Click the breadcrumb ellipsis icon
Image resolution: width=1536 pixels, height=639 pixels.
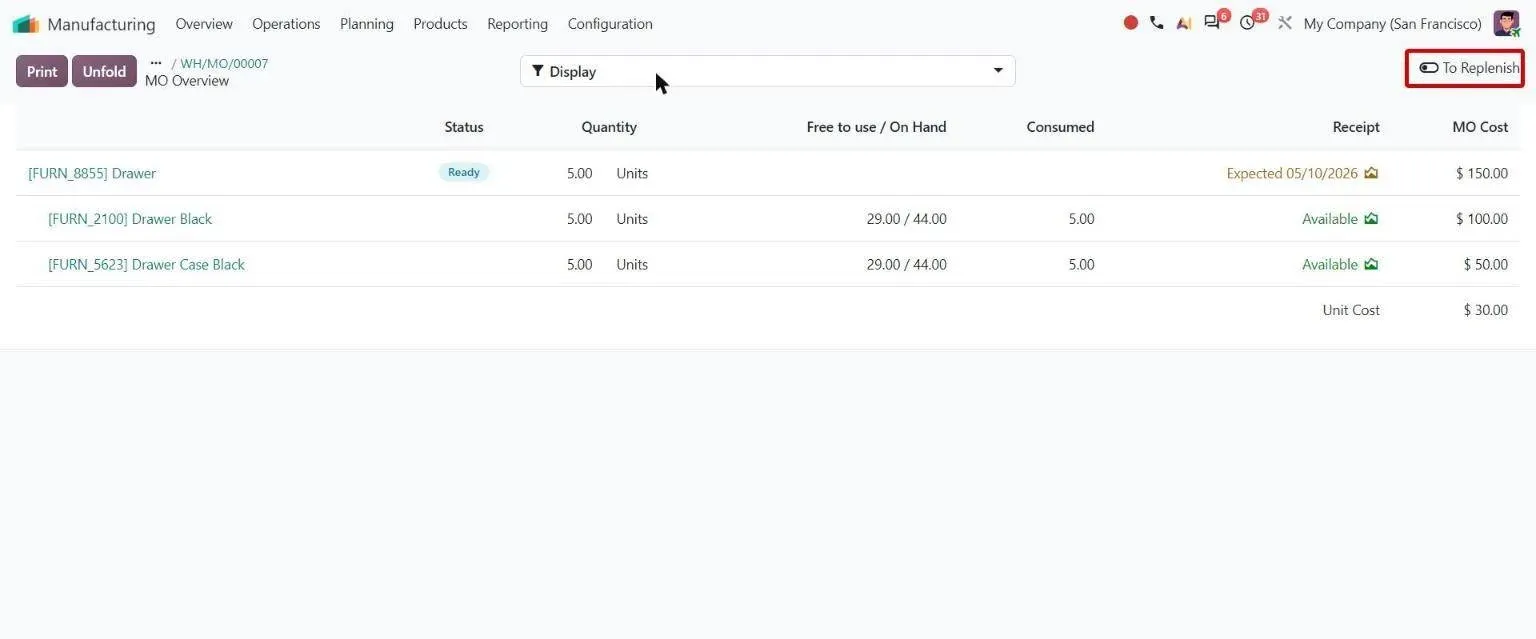(x=156, y=63)
